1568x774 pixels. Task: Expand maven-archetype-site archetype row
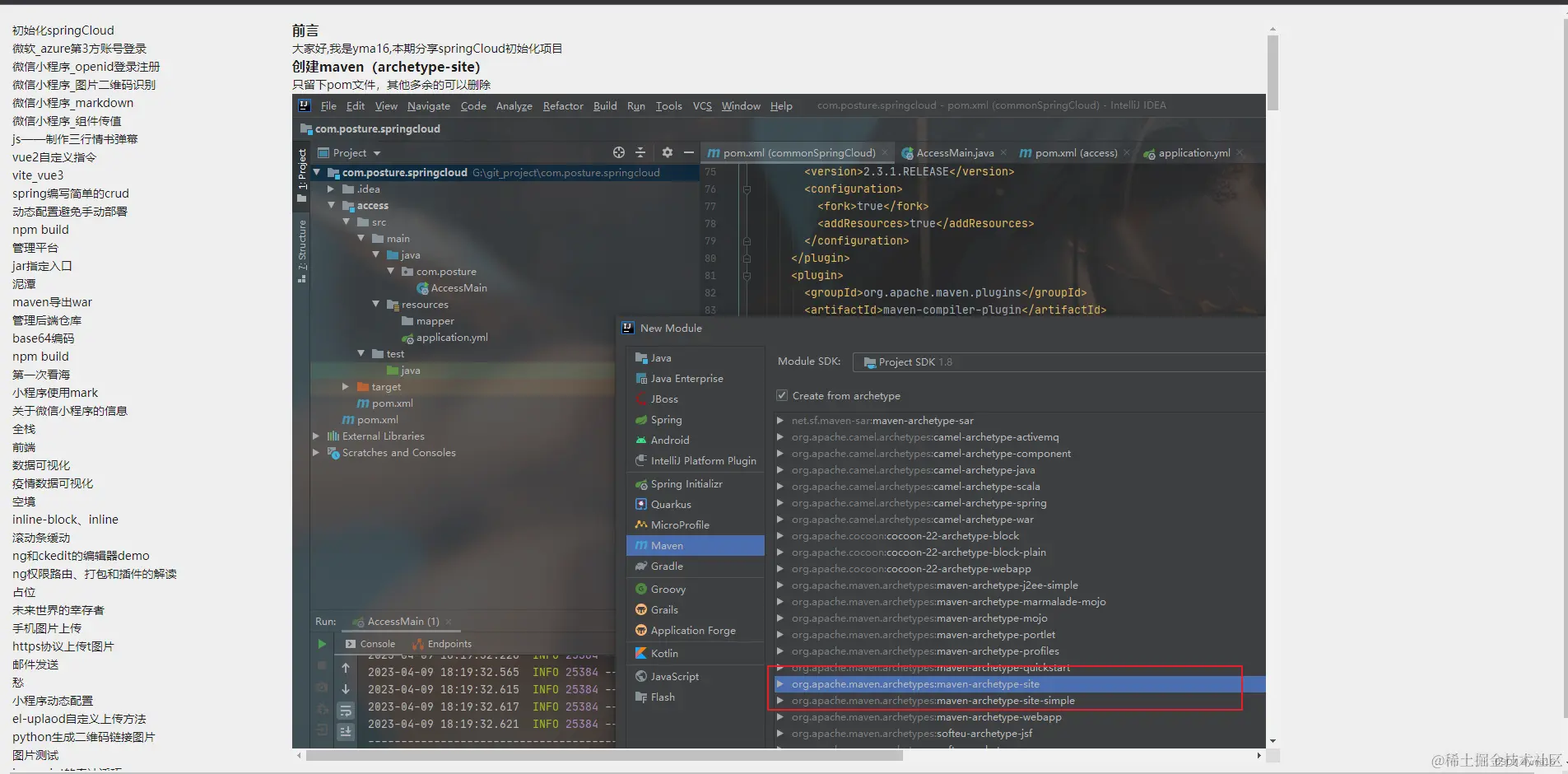(x=779, y=684)
